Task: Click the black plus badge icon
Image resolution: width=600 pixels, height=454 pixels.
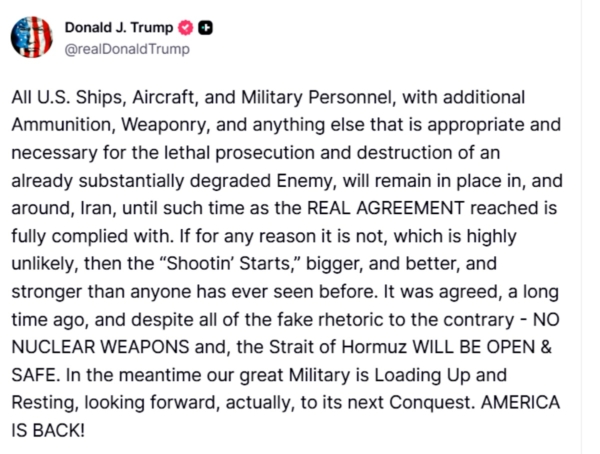Action: tap(205, 27)
